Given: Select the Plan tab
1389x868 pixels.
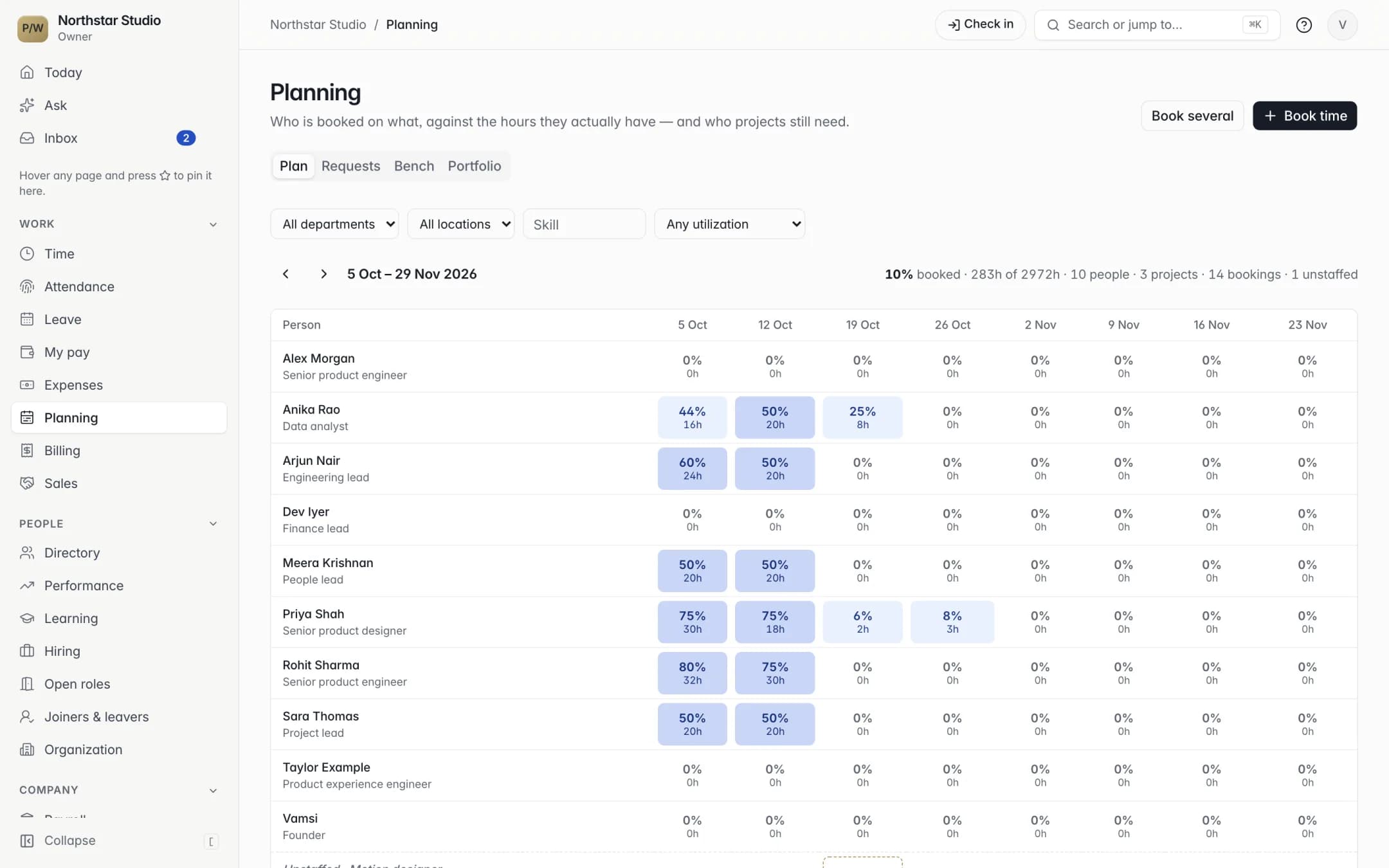Looking at the screenshot, I should [293, 166].
